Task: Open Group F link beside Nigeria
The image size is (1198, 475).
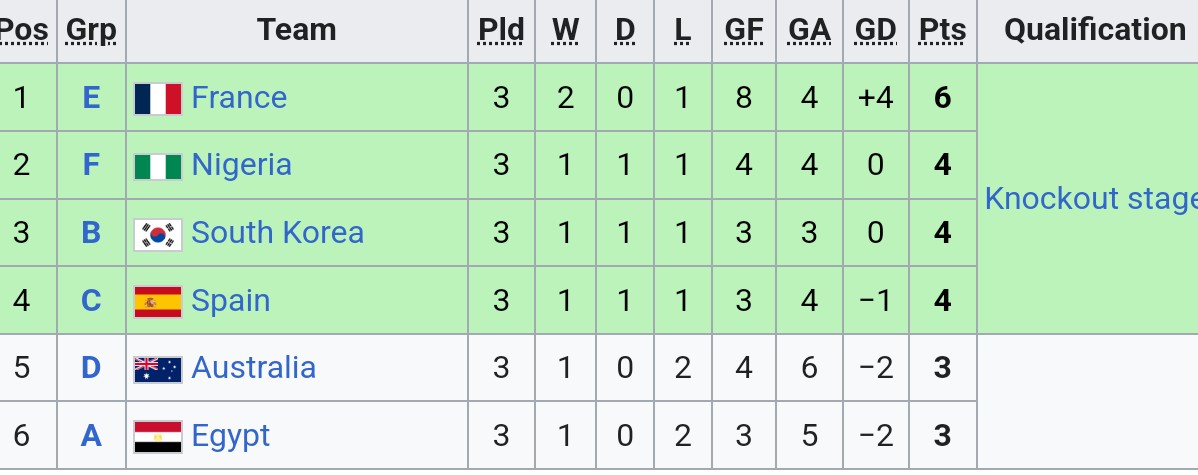Action: coord(91,165)
